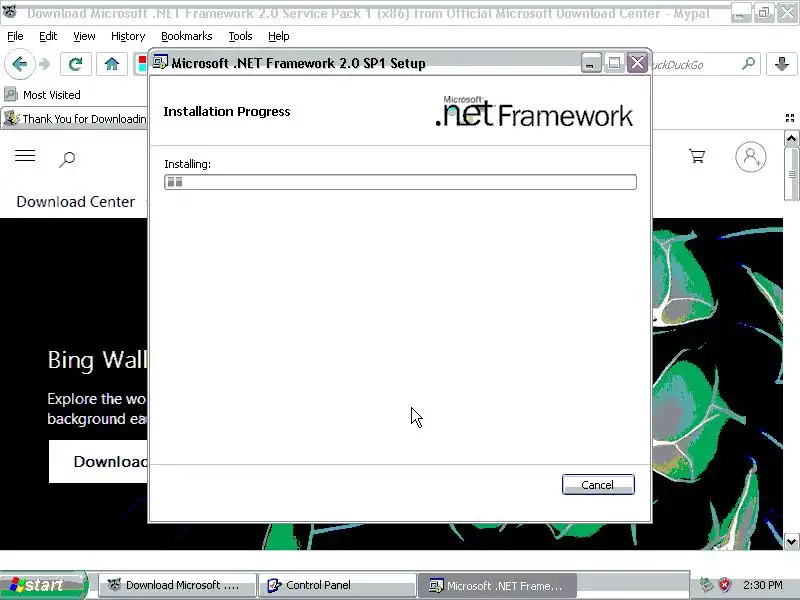Image resolution: width=800 pixels, height=600 pixels.
Task: Click the network tray icon
Action: pyautogui.click(x=706, y=585)
